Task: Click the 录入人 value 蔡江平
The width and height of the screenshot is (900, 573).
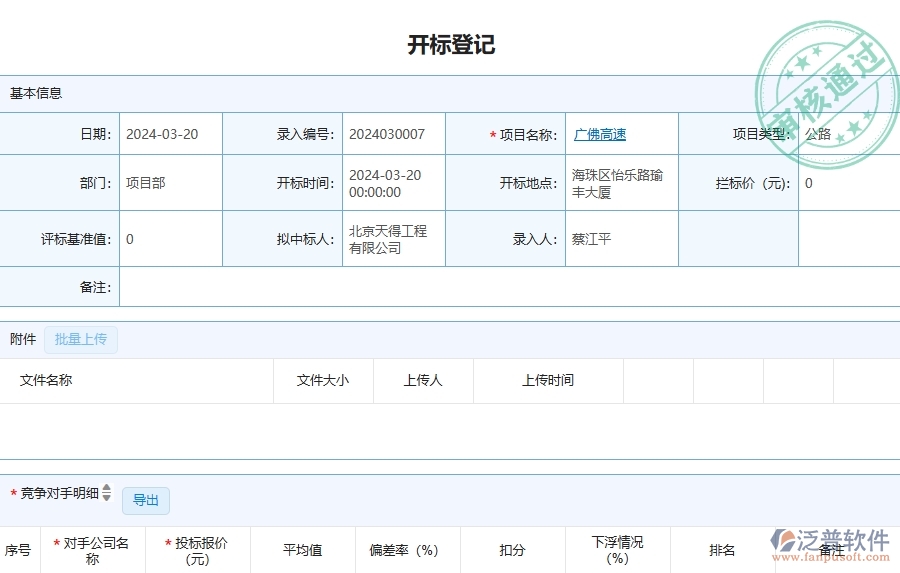Action: pos(591,239)
